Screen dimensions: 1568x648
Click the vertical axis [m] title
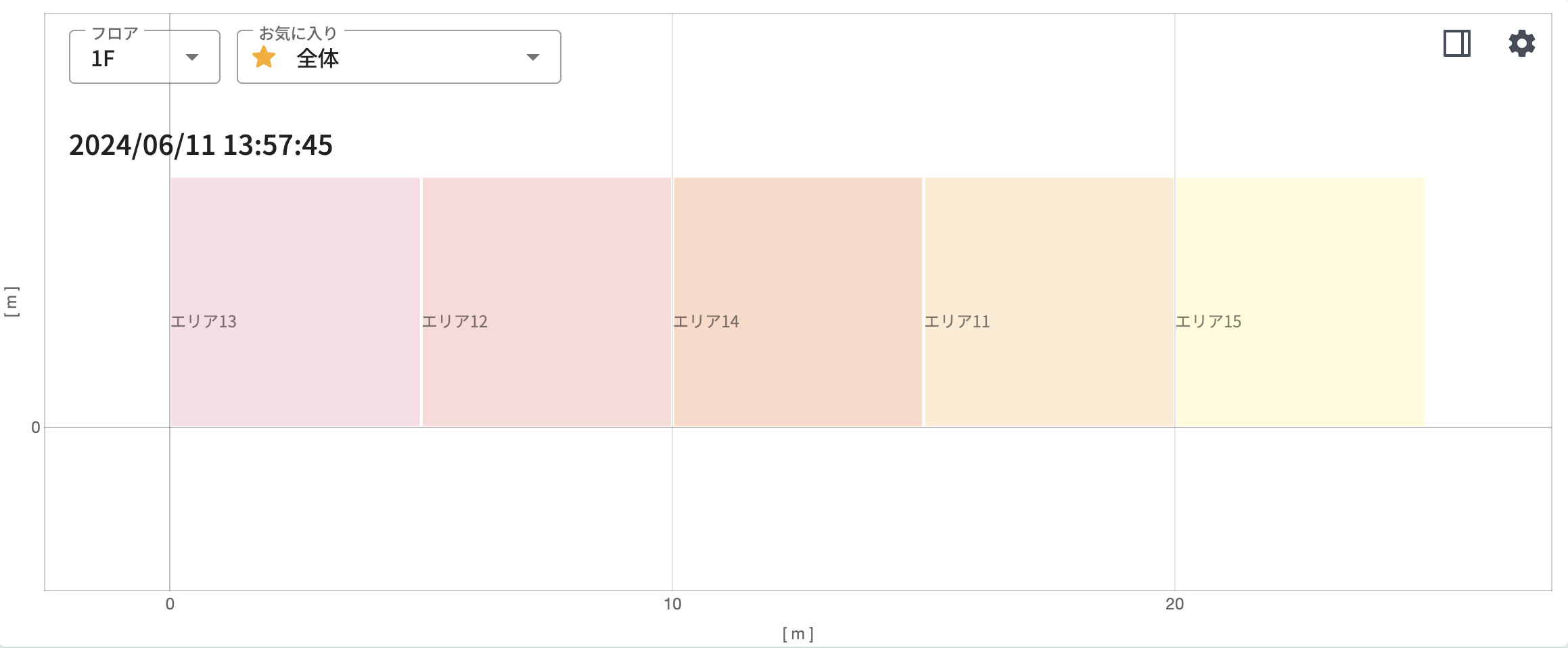tap(11, 301)
